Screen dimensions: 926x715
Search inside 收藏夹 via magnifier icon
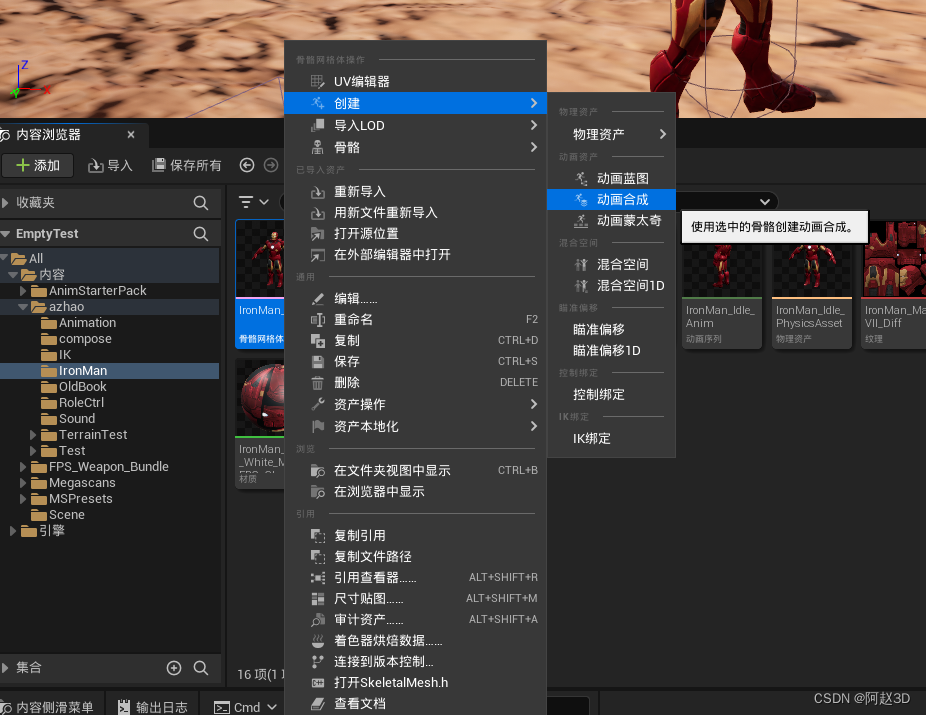pos(201,203)
